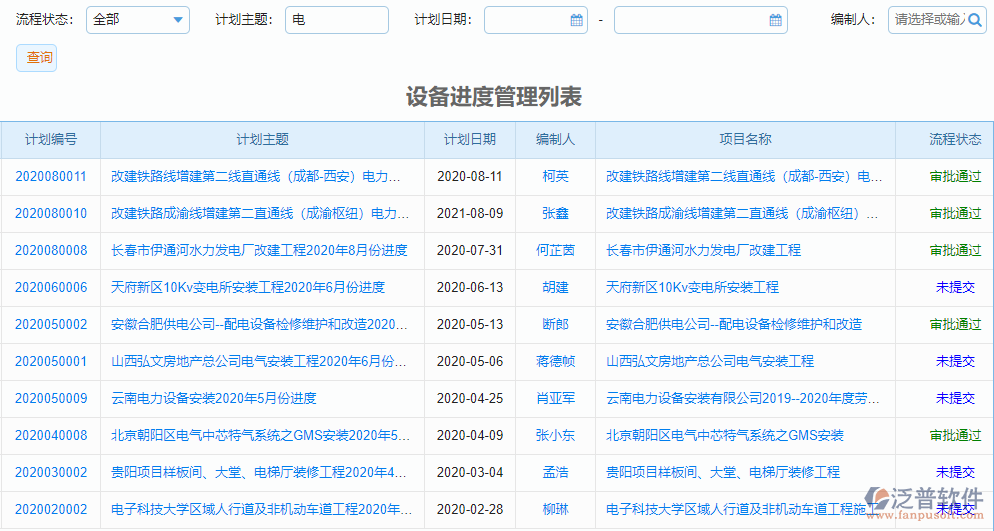Image resolution: width=994 pixels, height=531 pixels.
Task: Open the end date calendar picker icon
Action: [775, 20]
